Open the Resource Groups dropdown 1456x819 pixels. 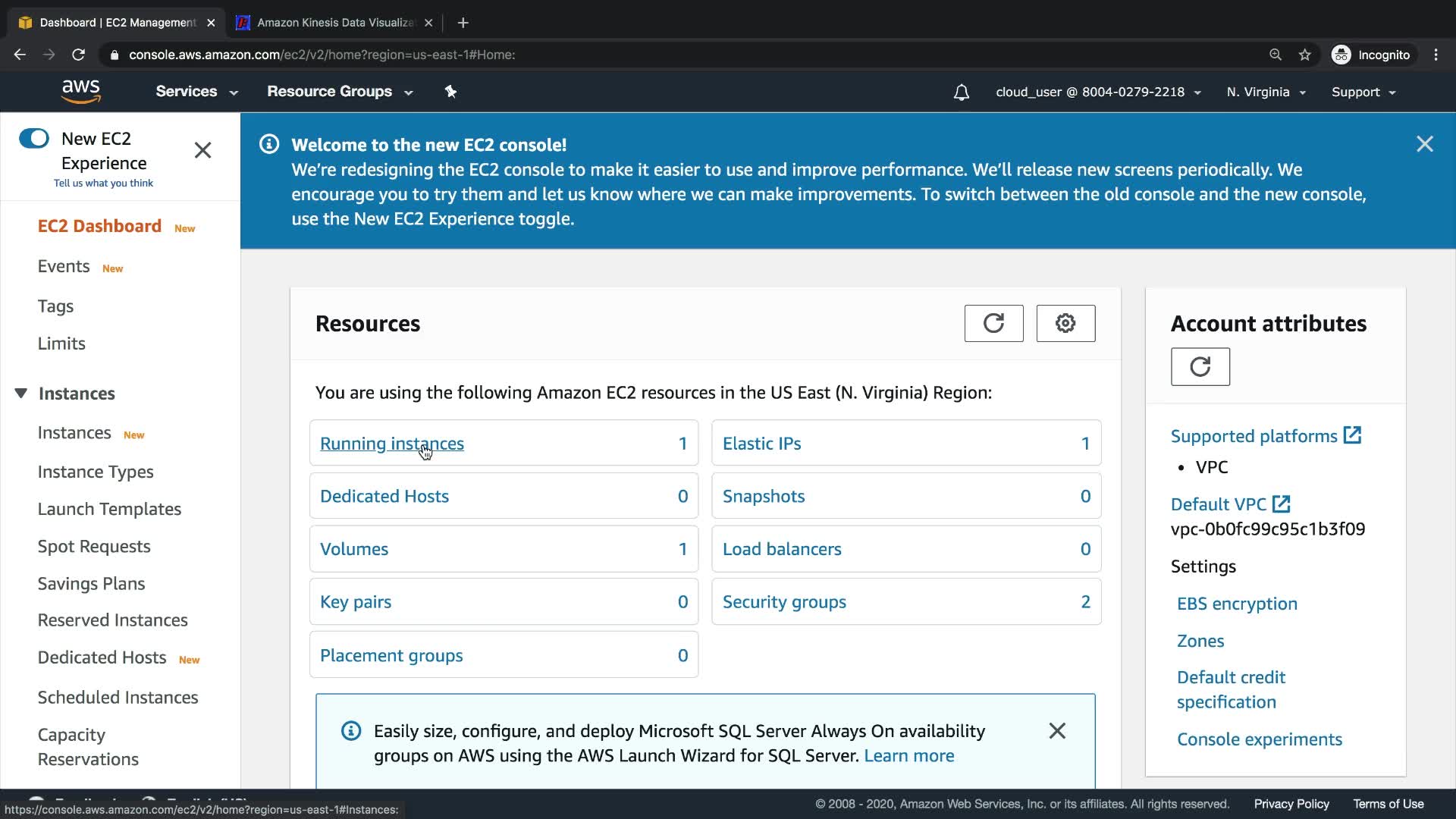click(339, 92)
